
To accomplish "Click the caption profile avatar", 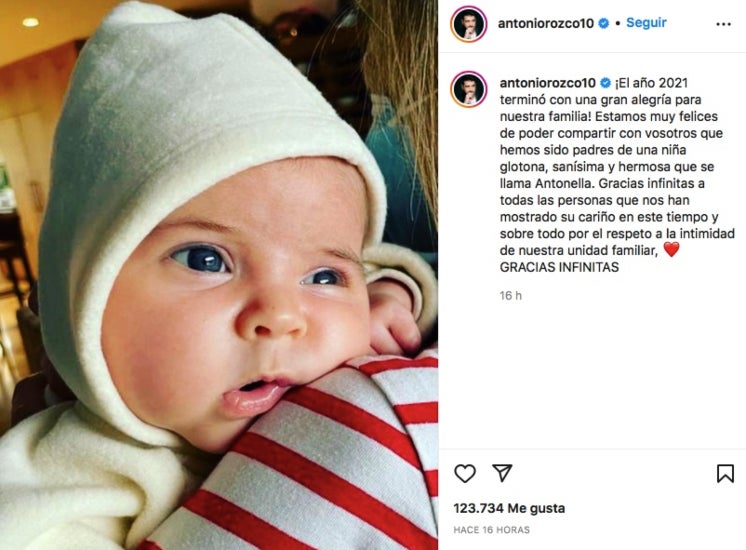I will [x=469, y=89].
